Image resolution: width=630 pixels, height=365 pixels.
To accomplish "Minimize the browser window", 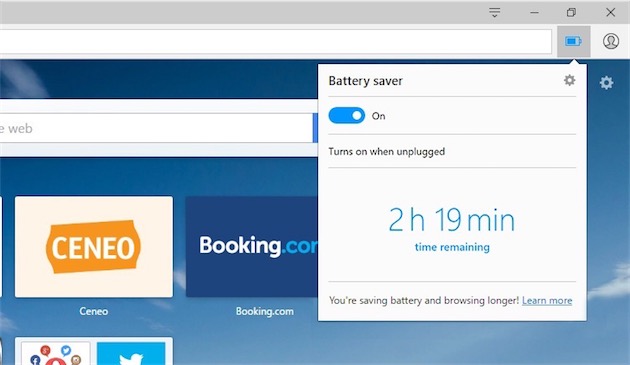I will coord(534,12).
